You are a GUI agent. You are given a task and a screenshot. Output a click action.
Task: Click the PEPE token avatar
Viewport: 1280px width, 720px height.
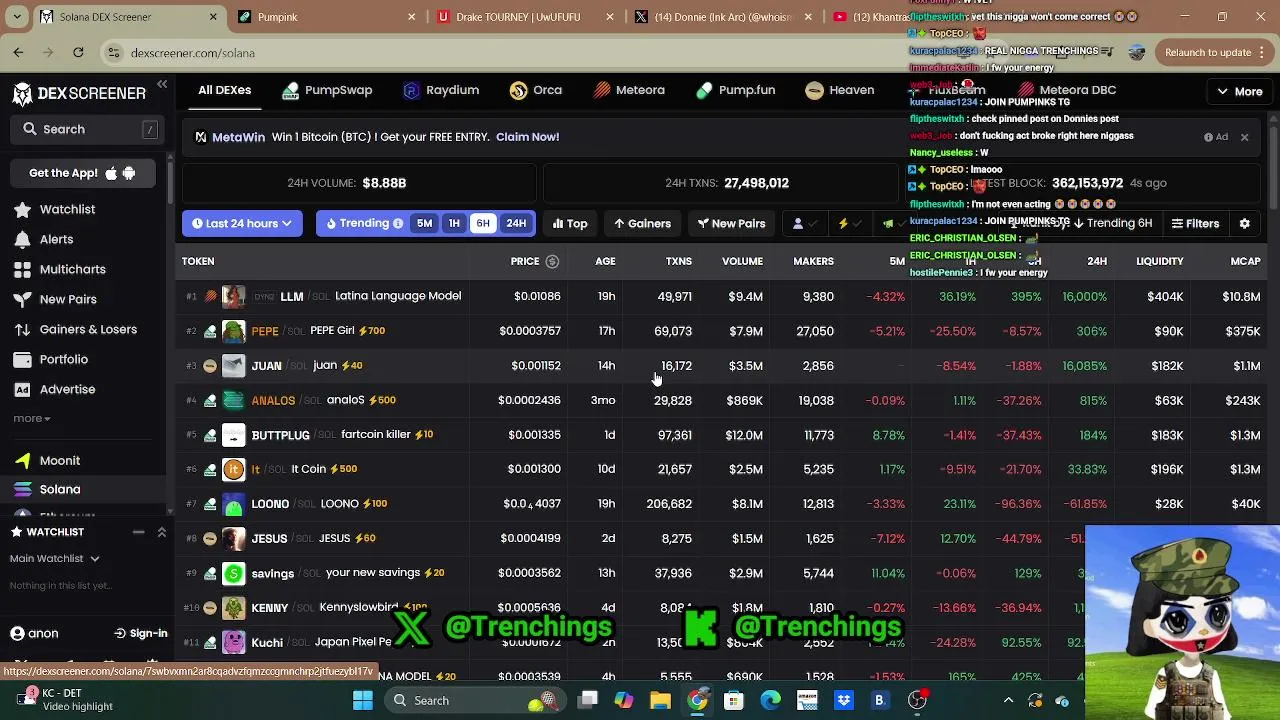(x=233, y=331)
